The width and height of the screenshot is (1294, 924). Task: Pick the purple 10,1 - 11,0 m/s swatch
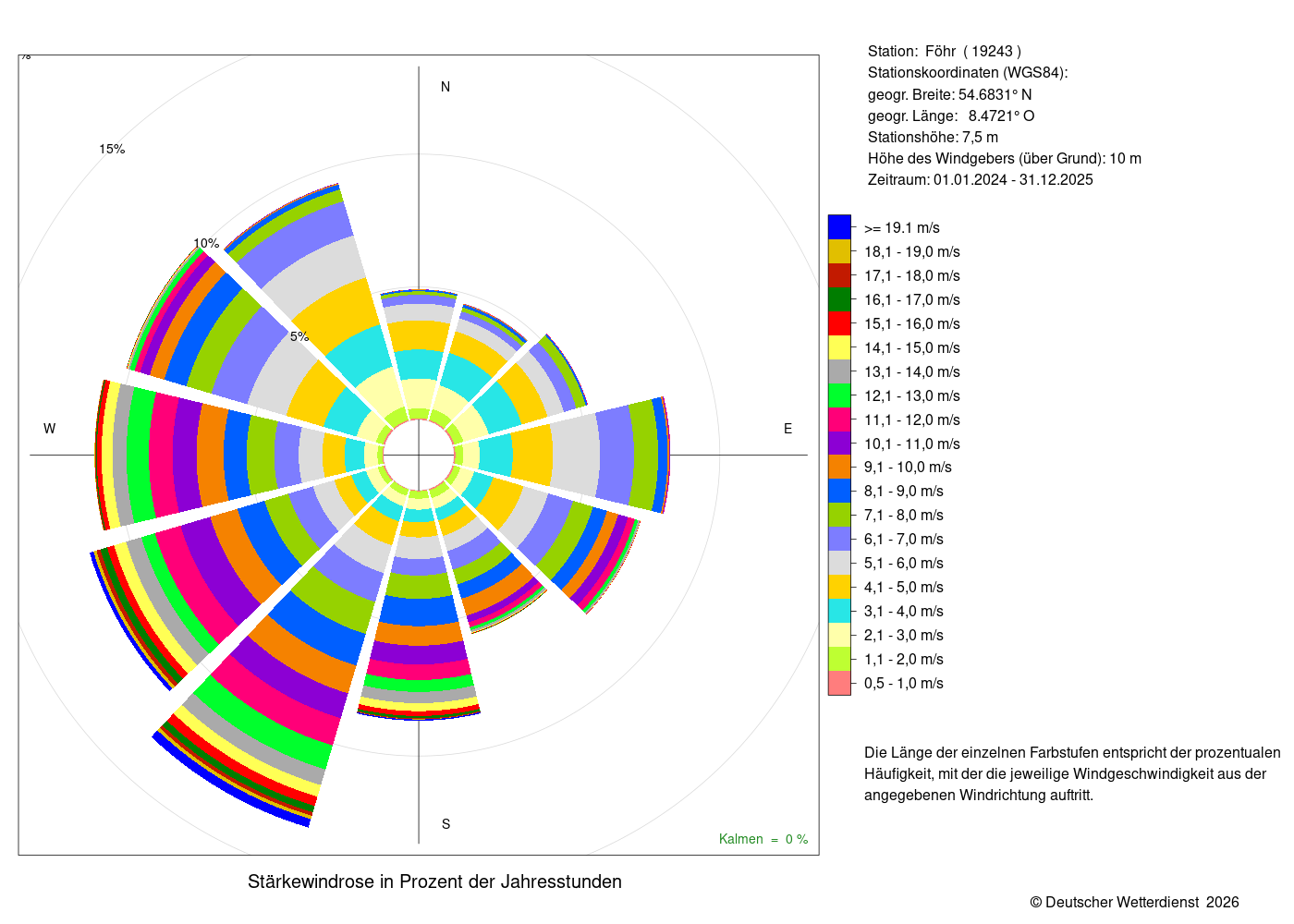click(839, 444)
